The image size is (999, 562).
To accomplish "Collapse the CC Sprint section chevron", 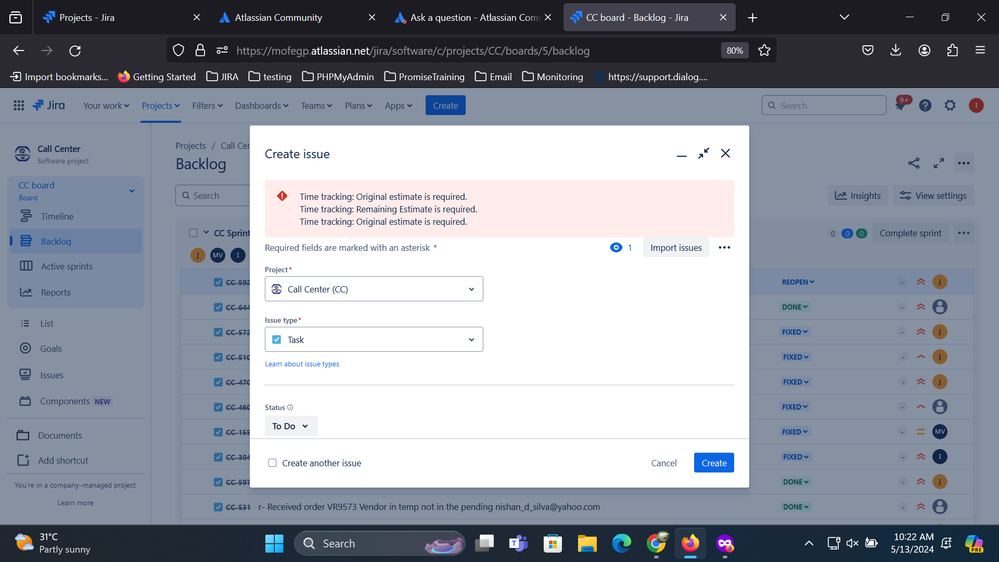I will pos(206,233).
